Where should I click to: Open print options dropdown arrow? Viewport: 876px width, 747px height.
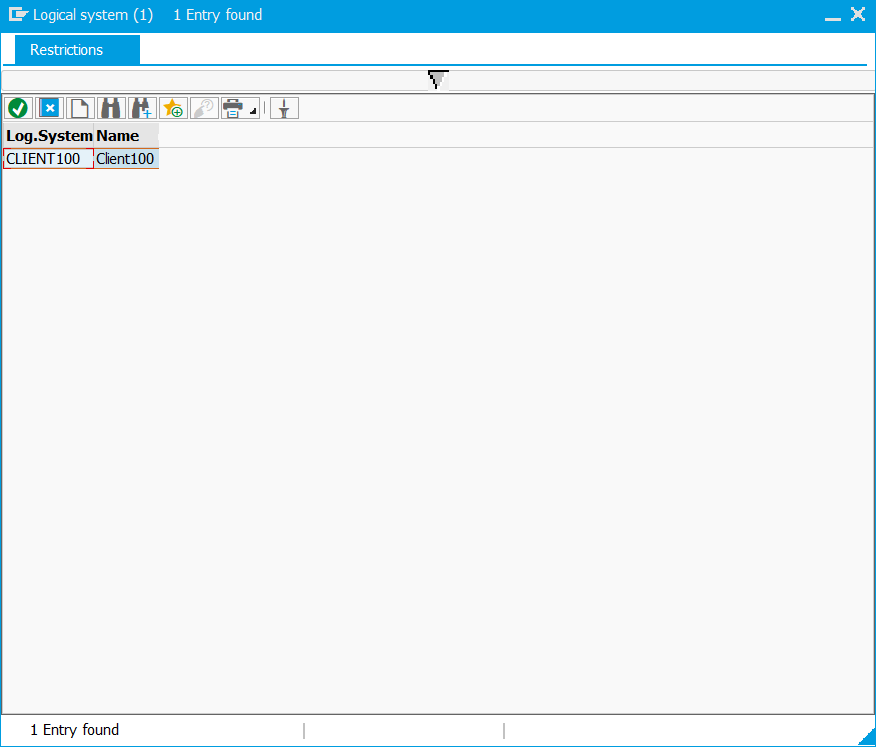tap(253, 111)
